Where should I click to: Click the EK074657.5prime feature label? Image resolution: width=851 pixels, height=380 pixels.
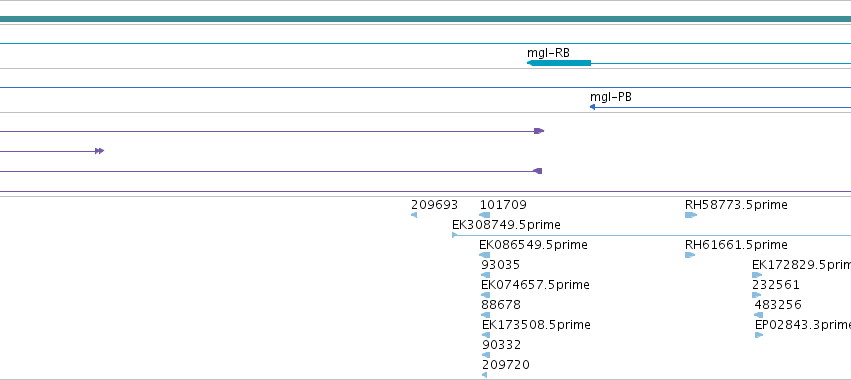point(535,284)
